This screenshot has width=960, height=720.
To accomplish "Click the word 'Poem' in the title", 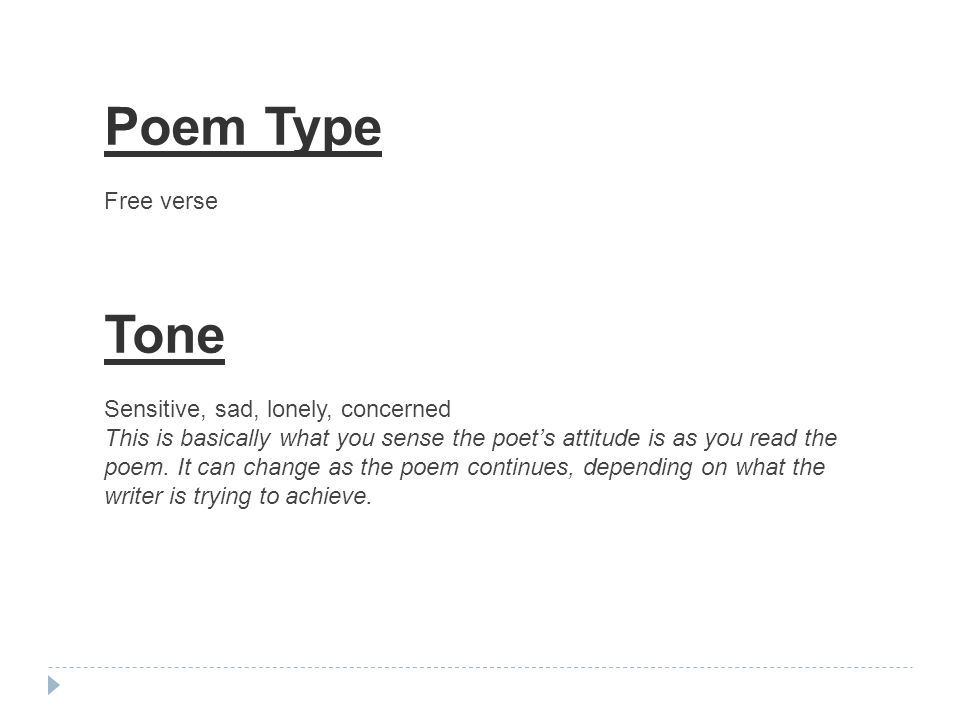I will (x=175, y=127).
